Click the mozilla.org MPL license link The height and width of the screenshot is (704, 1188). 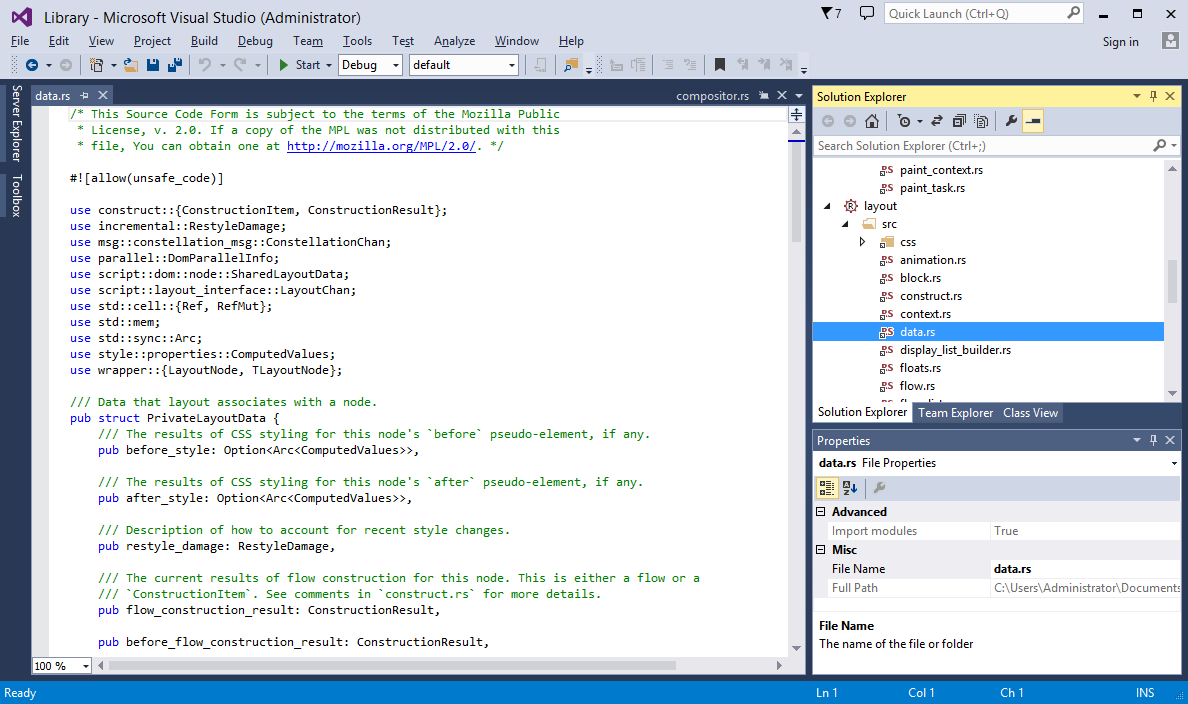tap(381, 146)
